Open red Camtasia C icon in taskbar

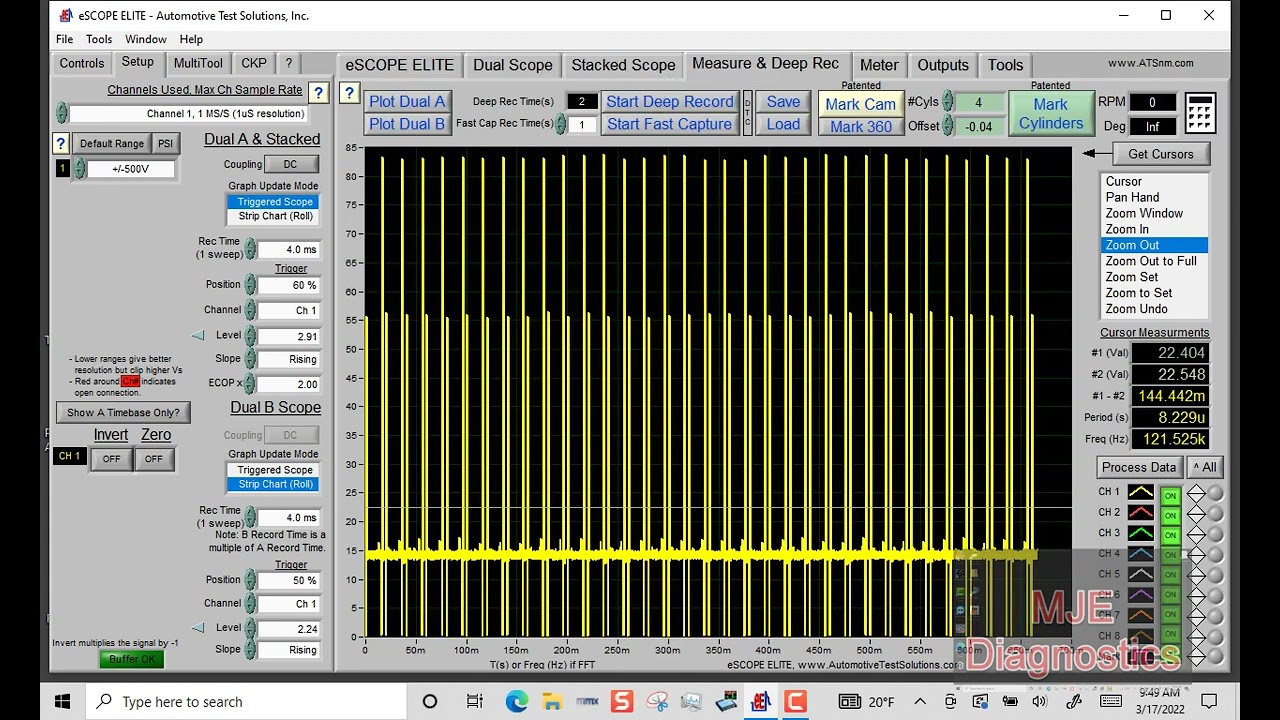[x=795, y=702]
